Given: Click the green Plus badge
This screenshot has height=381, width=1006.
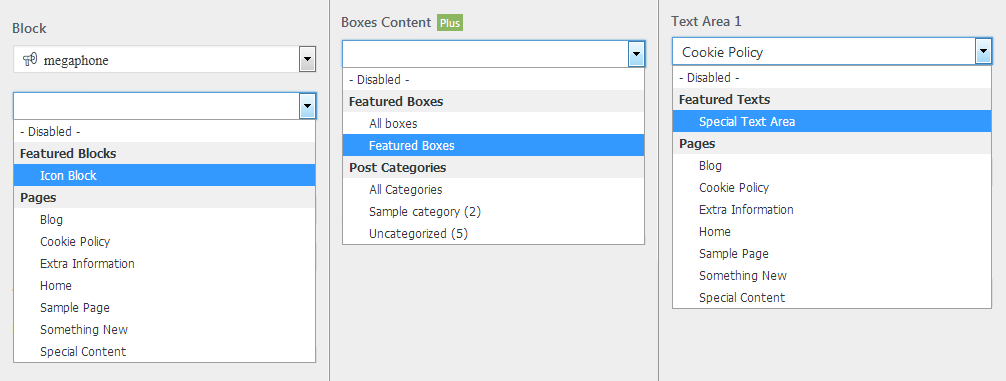Looking at the screenshot, I should tap(450, 23).
